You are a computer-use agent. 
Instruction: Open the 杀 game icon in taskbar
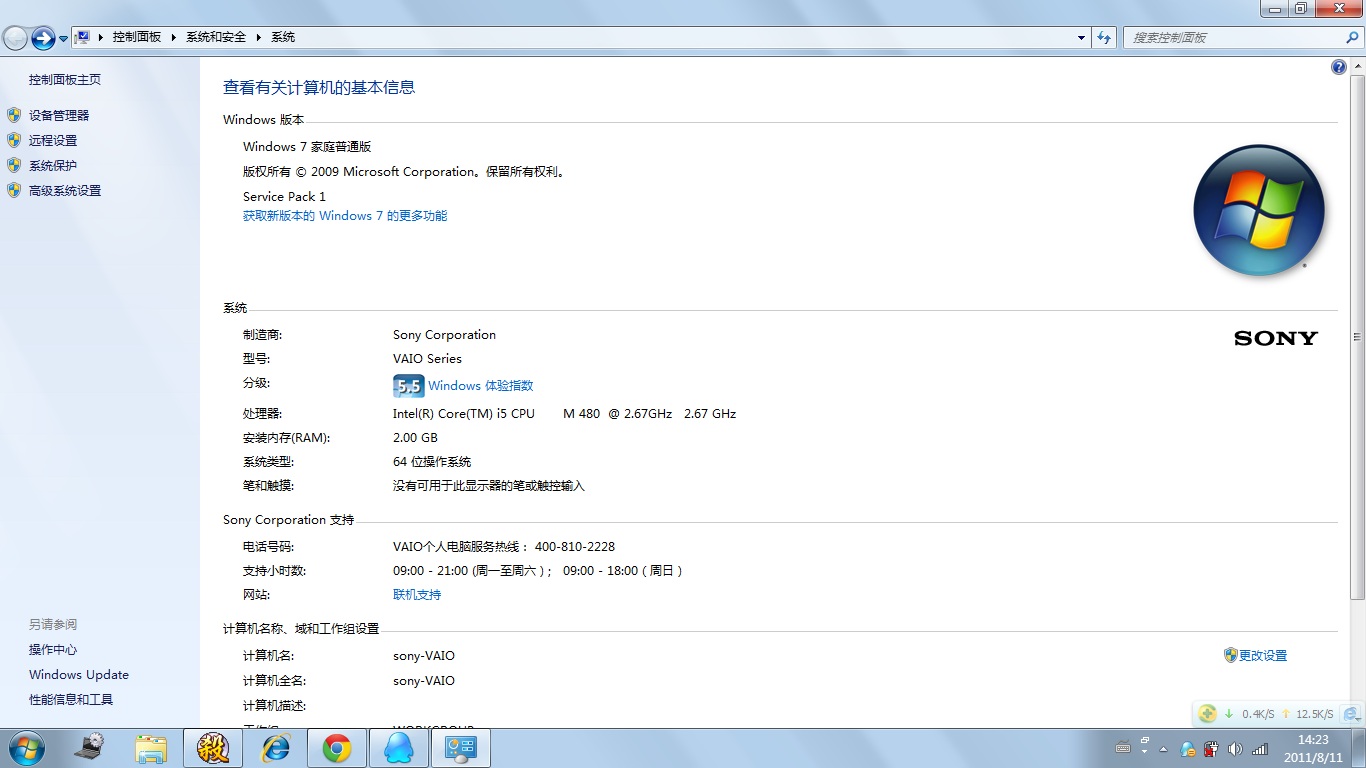point(213,747)
